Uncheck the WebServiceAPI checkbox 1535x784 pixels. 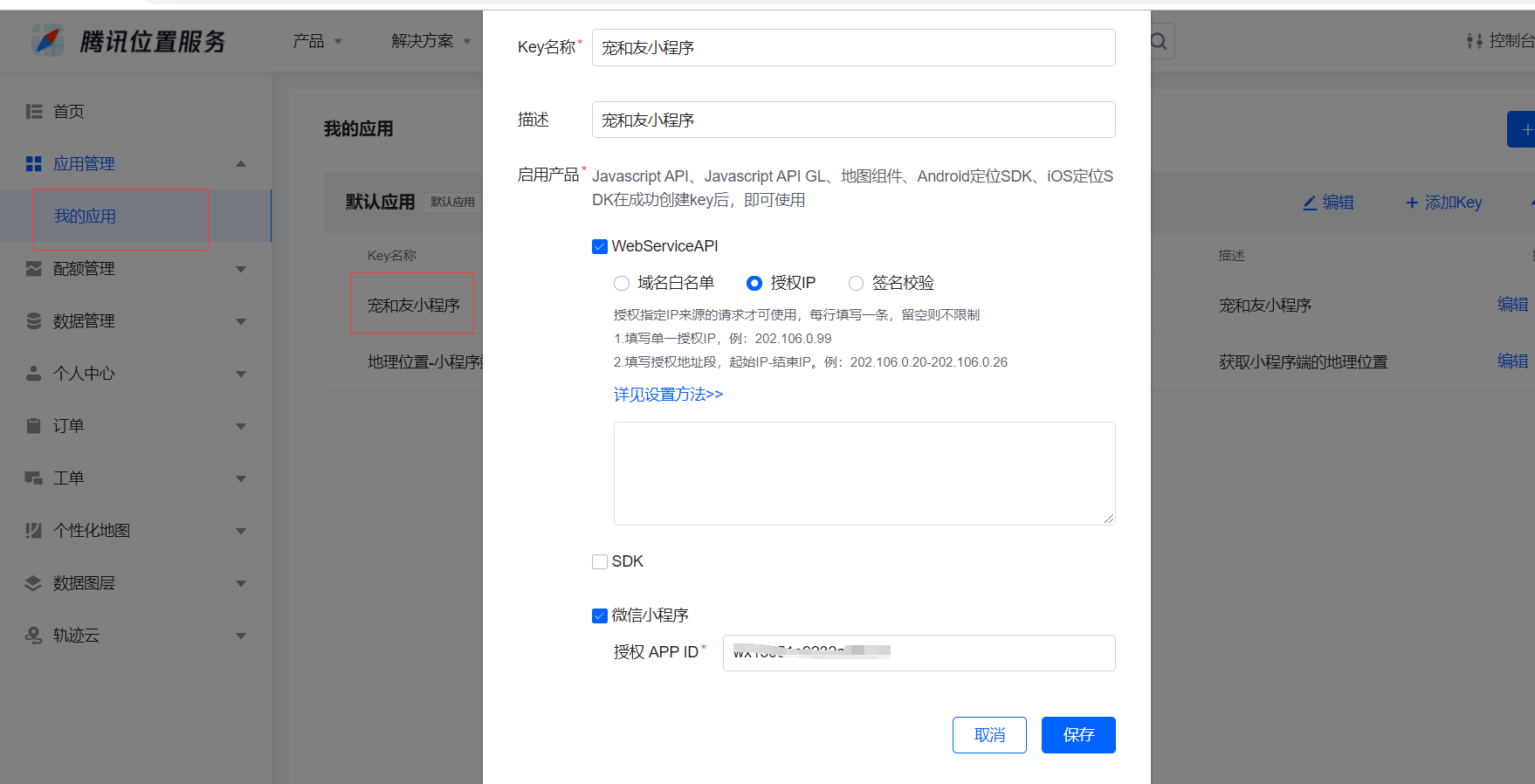click(600, 246)
